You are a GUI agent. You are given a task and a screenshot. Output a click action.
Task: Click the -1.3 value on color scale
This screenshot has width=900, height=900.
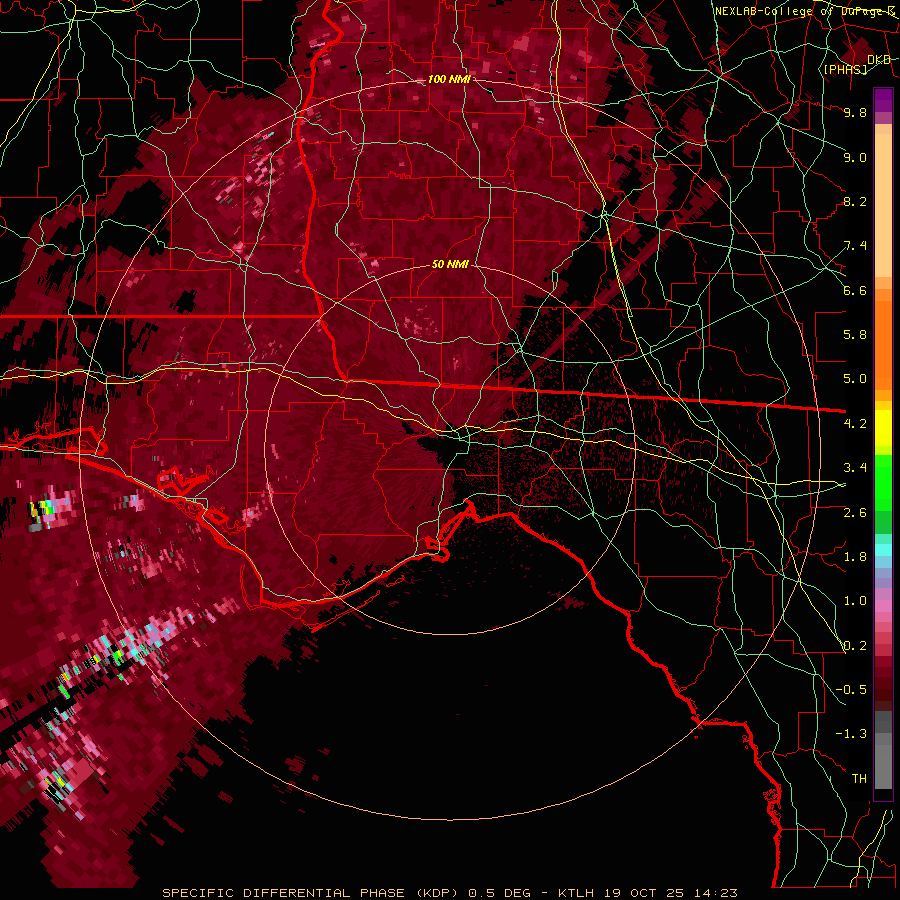tap(851, 734)
